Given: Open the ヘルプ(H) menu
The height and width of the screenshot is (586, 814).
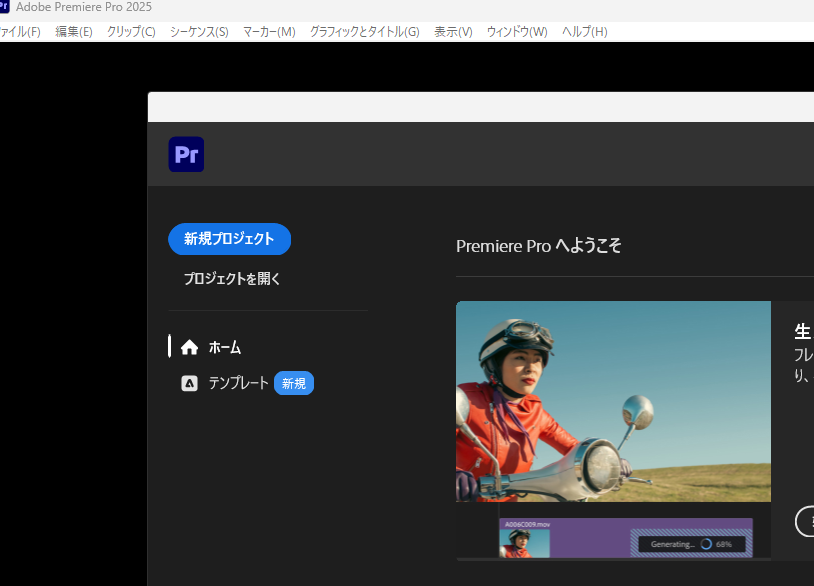Looking at the screenshot, I should pyautogui.click(x=585, y=32).
